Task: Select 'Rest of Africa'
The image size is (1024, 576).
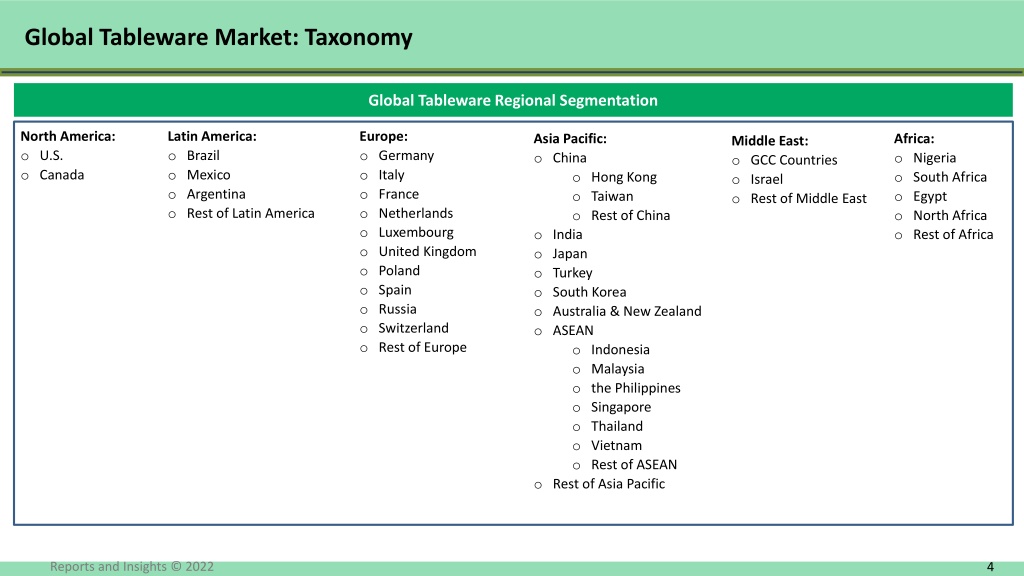Action: click(x=953, y=234)
